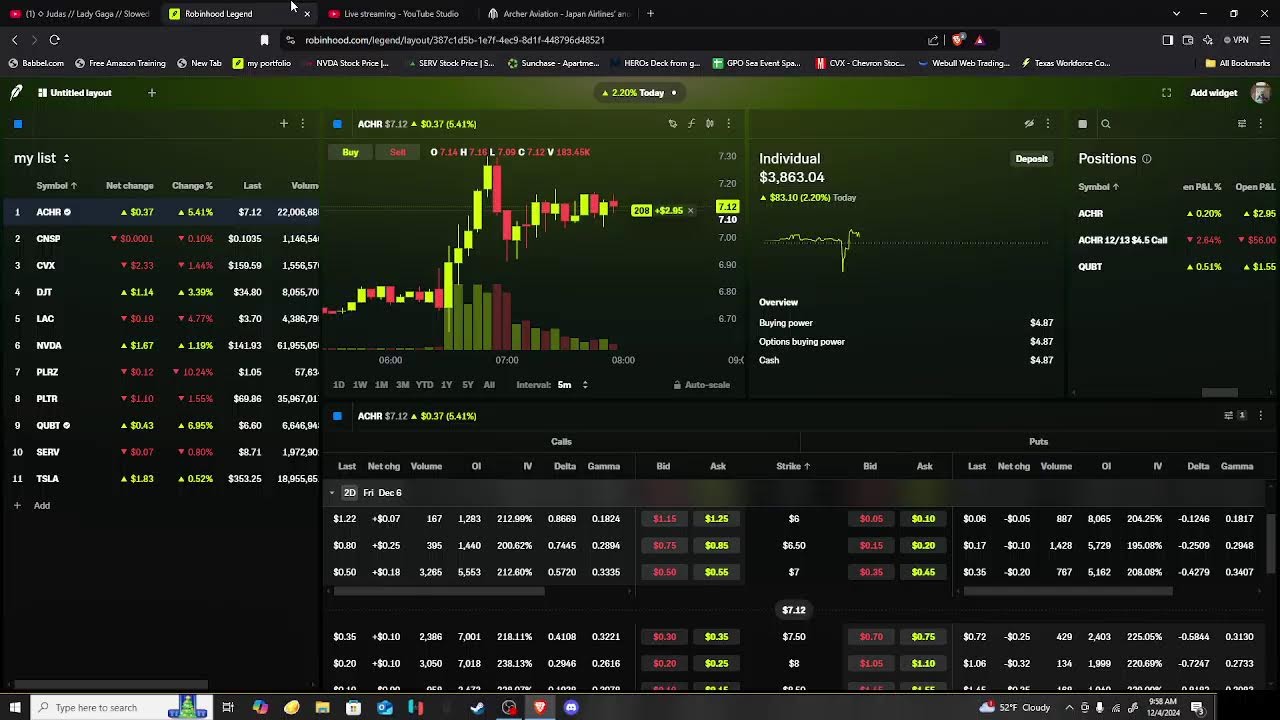Open the ACHR 12/13 $4.5 Call position

pyautogui.click(x=1175, y=240)
